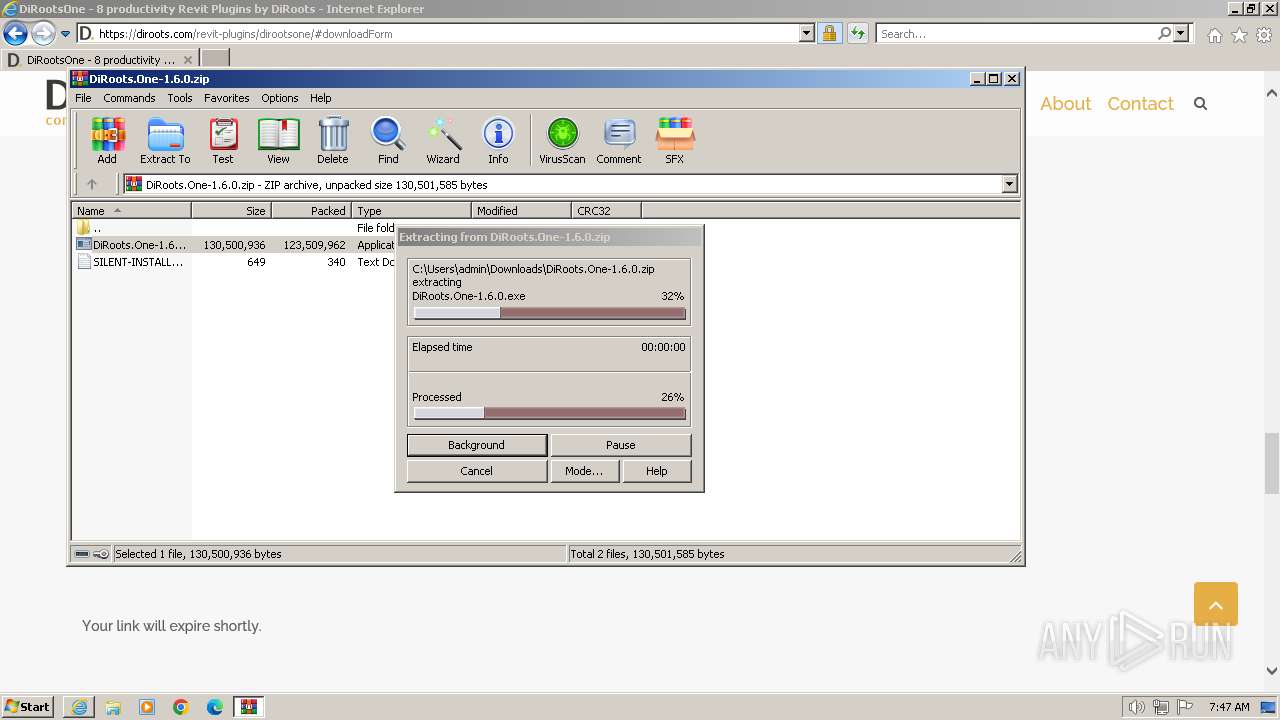Image resolution: width=1280 pixels, height=720 pixels.
Task: Open the WinRAR File menu
Action: (x=83, y=98)
